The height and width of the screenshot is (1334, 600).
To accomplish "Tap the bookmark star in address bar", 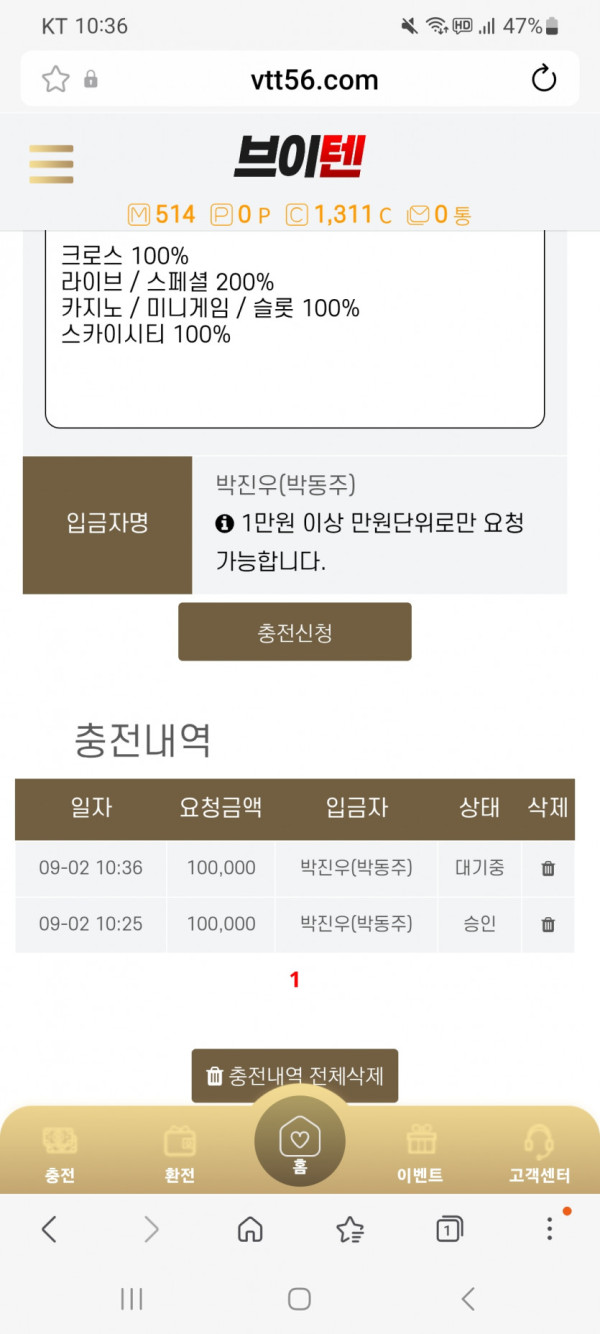I will coord(55,79).
